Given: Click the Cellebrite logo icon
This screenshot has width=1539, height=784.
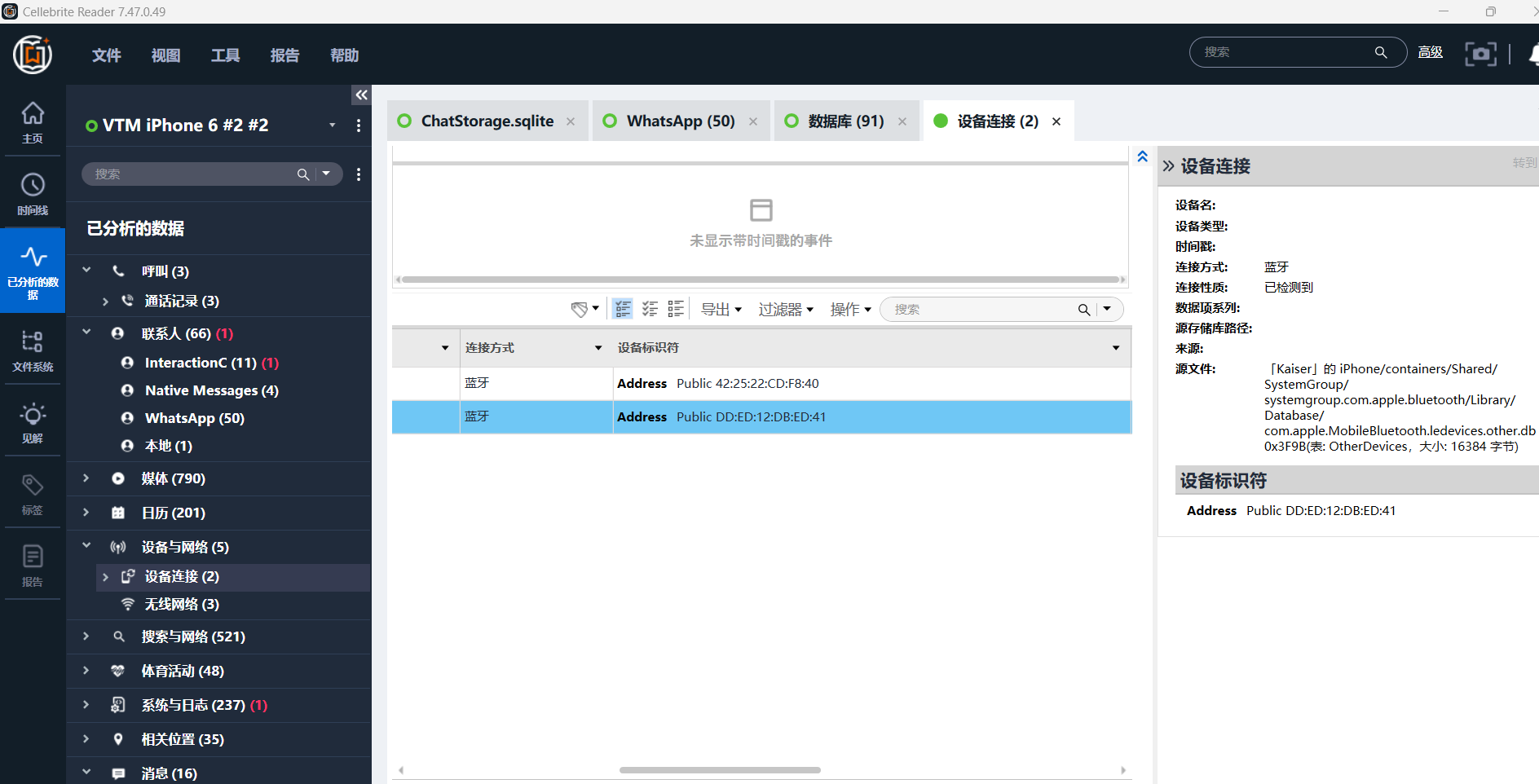Looking at the screenshot, I should pyautogui.click(x=33, y=55).
